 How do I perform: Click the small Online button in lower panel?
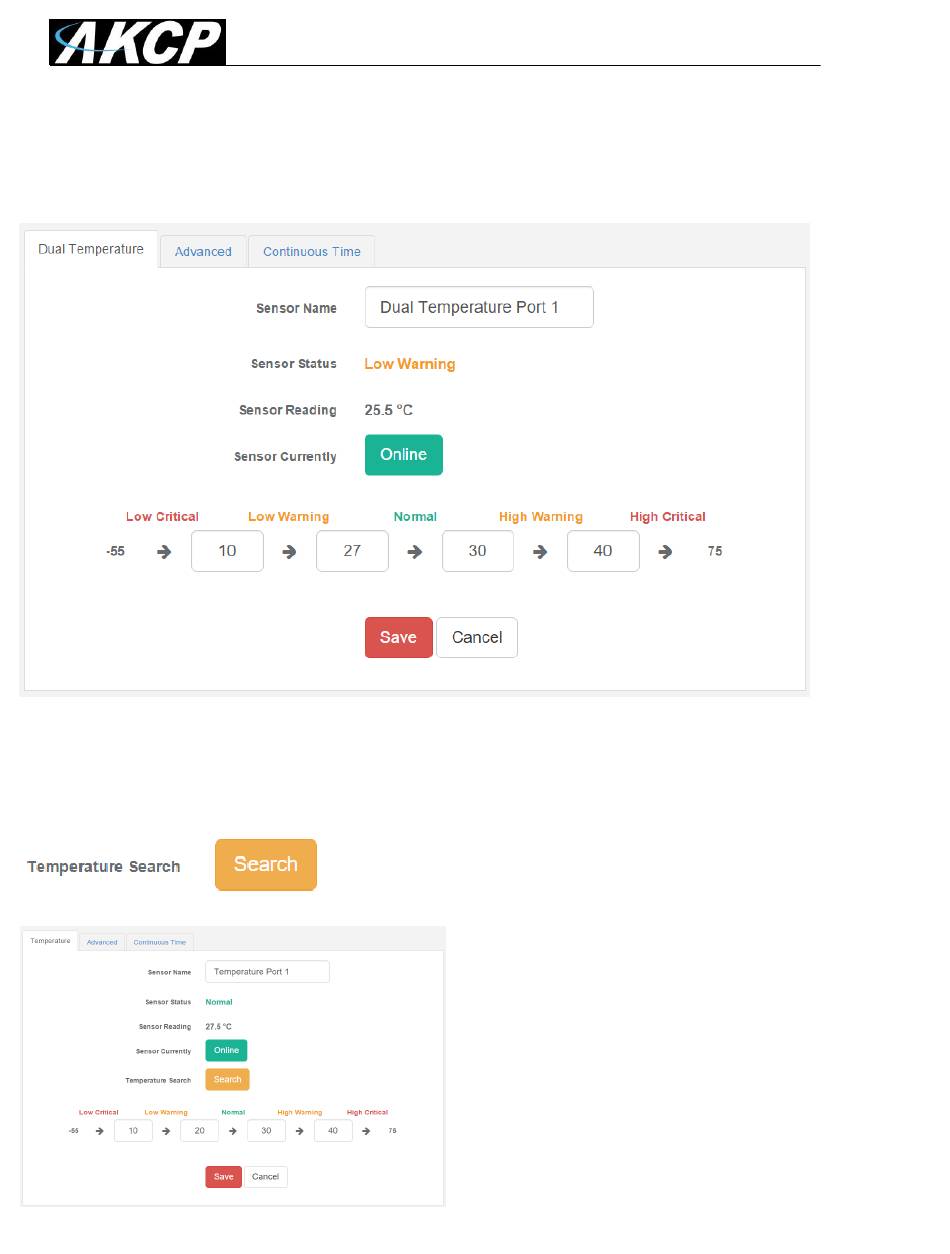tap(226, 1050)
